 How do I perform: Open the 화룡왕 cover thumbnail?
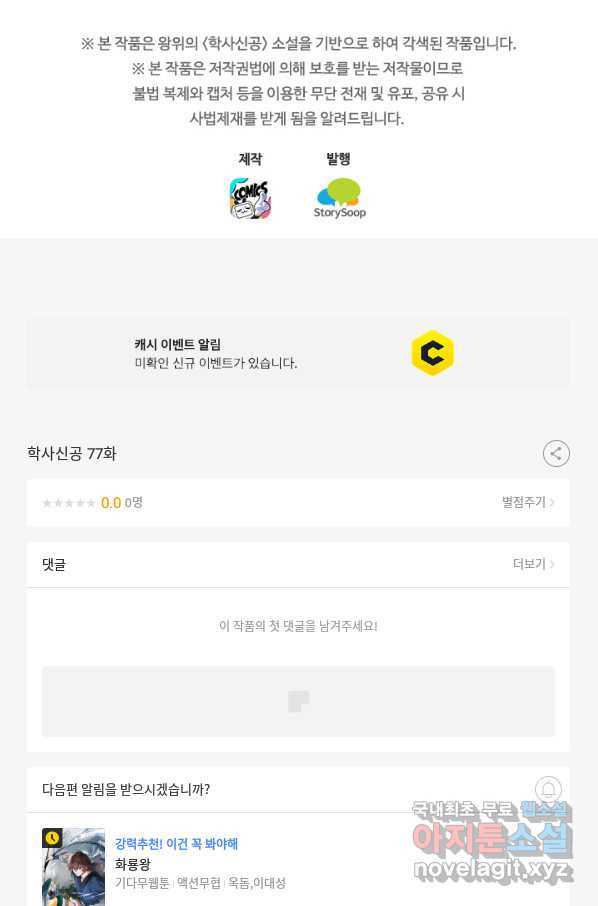(73, 867)
